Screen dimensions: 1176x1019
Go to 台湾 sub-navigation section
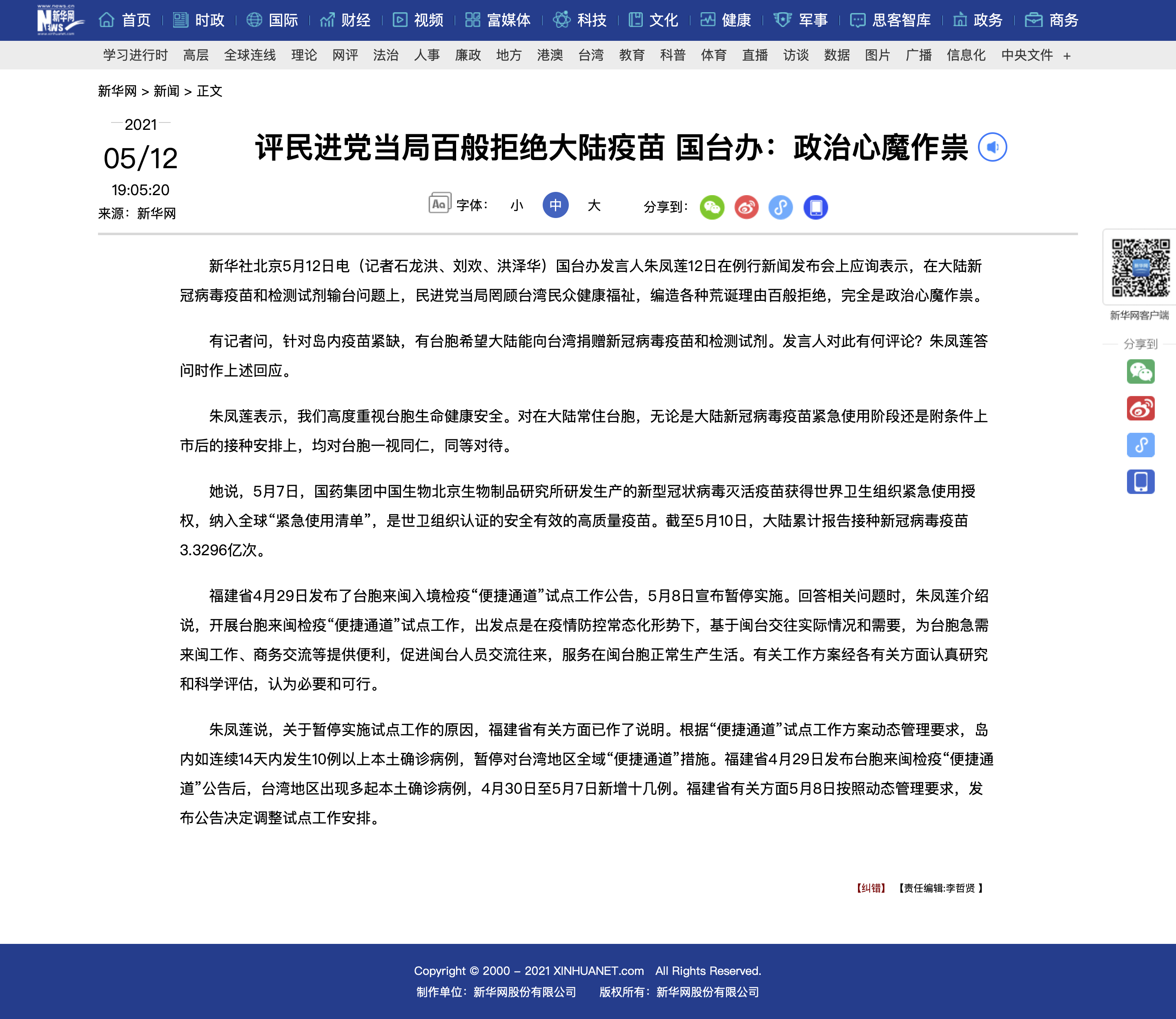(x=591, y=55)
